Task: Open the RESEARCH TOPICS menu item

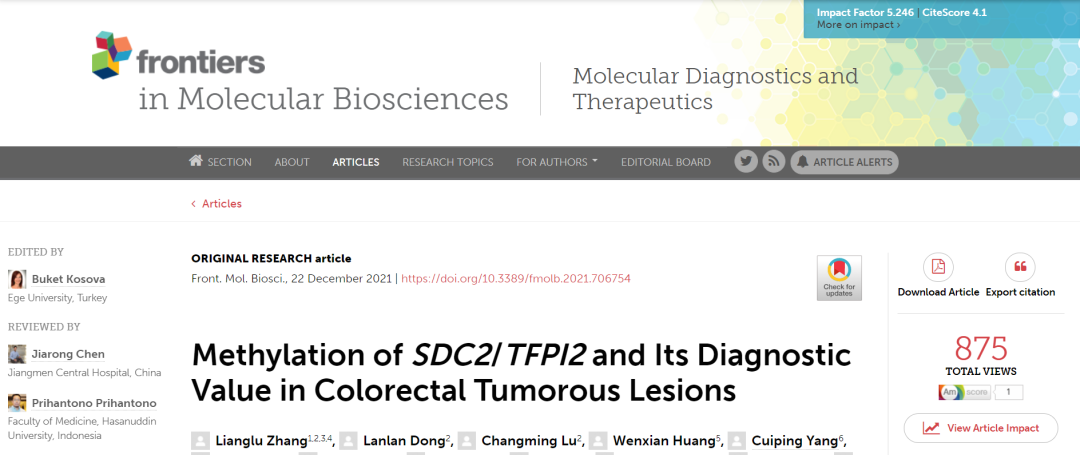Action: tap(448, 162)
